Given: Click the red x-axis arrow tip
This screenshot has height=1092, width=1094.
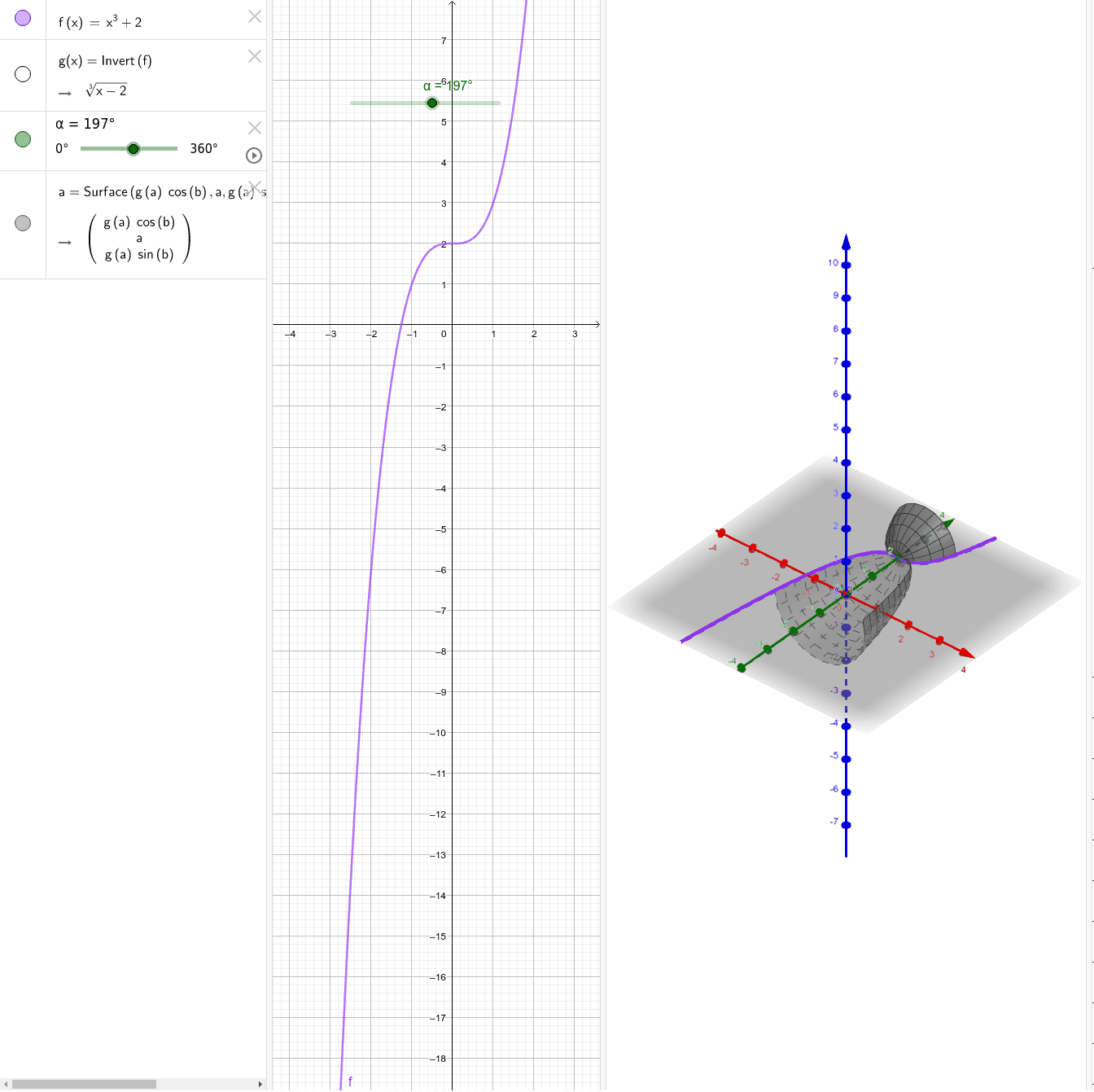Looking at the screenshot, I should point(967,653).
